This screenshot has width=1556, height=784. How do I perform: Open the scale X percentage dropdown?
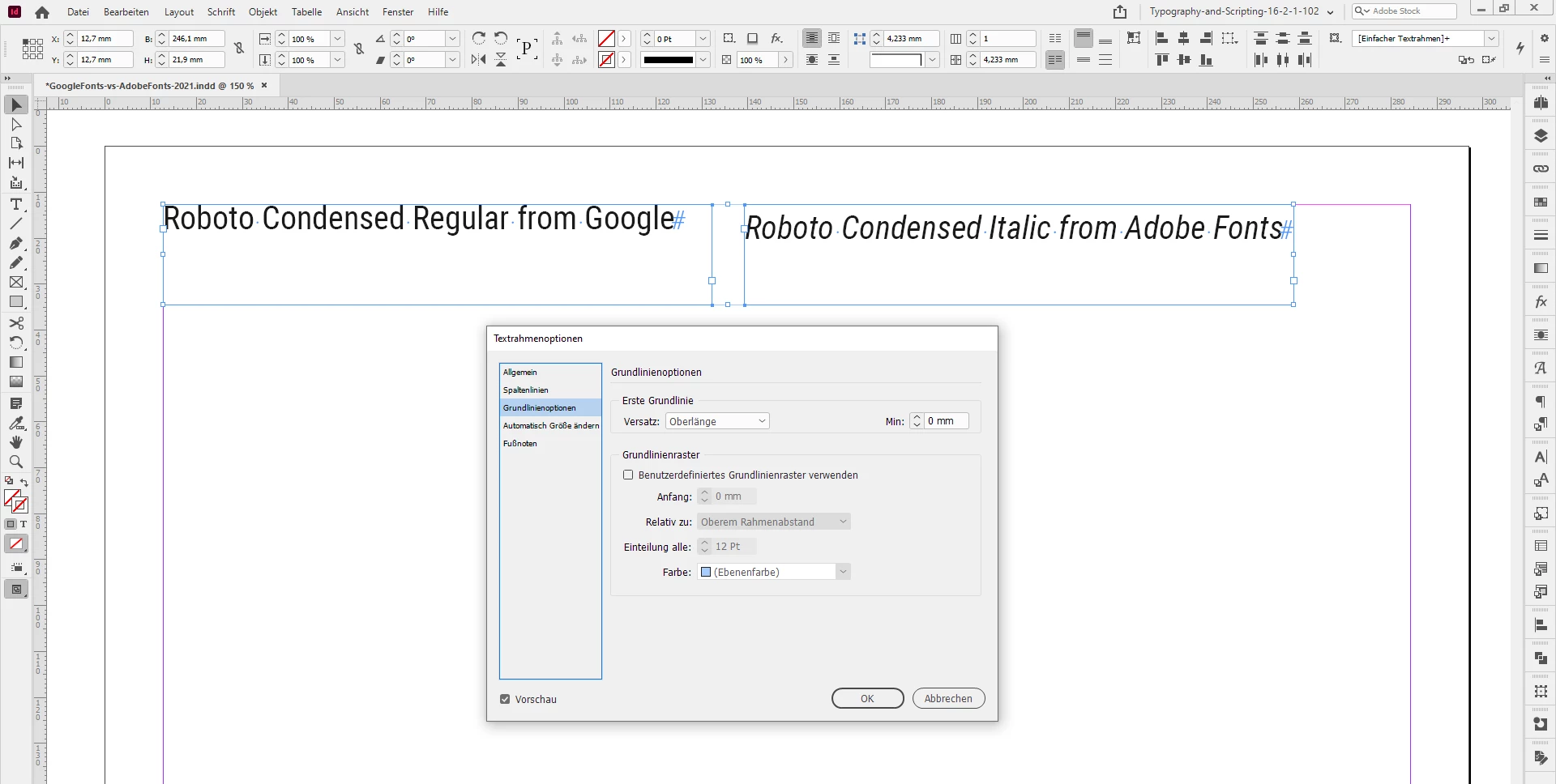coord(338,39)
